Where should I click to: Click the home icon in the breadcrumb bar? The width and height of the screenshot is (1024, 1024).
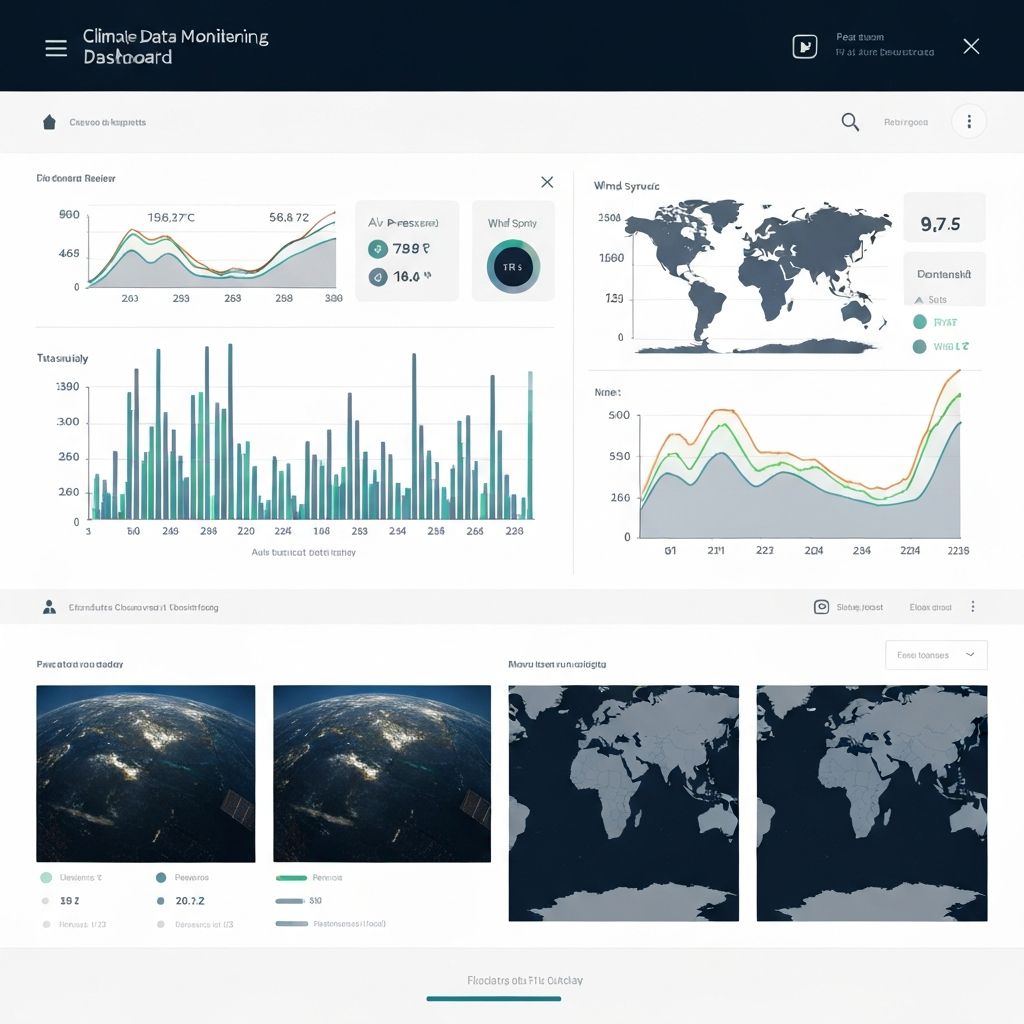[48, 121]
